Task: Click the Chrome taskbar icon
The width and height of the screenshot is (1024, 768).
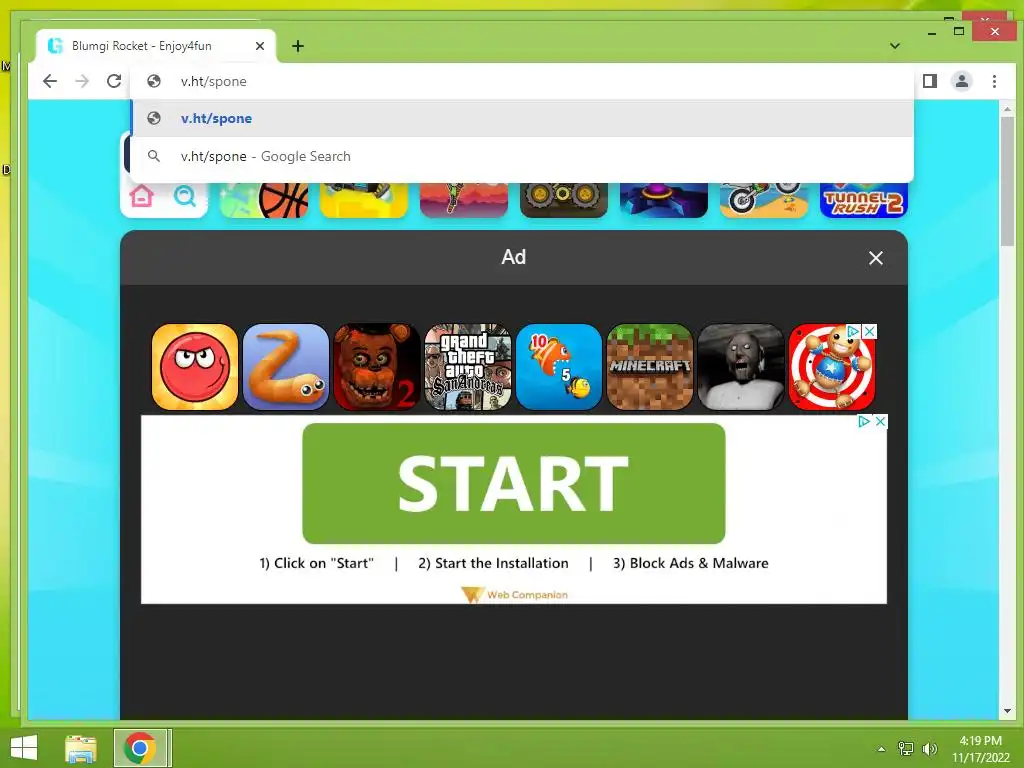Action: tap(139, 748)
